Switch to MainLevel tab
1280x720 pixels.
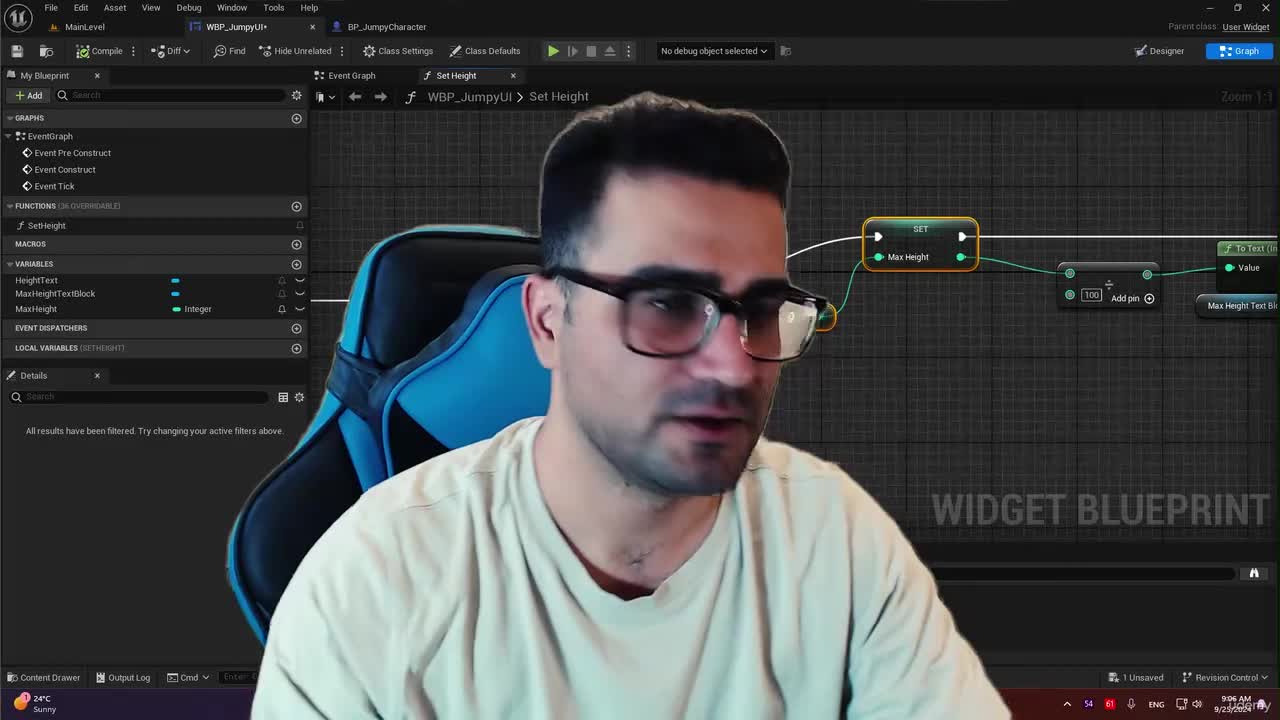[x=85, y=27]
